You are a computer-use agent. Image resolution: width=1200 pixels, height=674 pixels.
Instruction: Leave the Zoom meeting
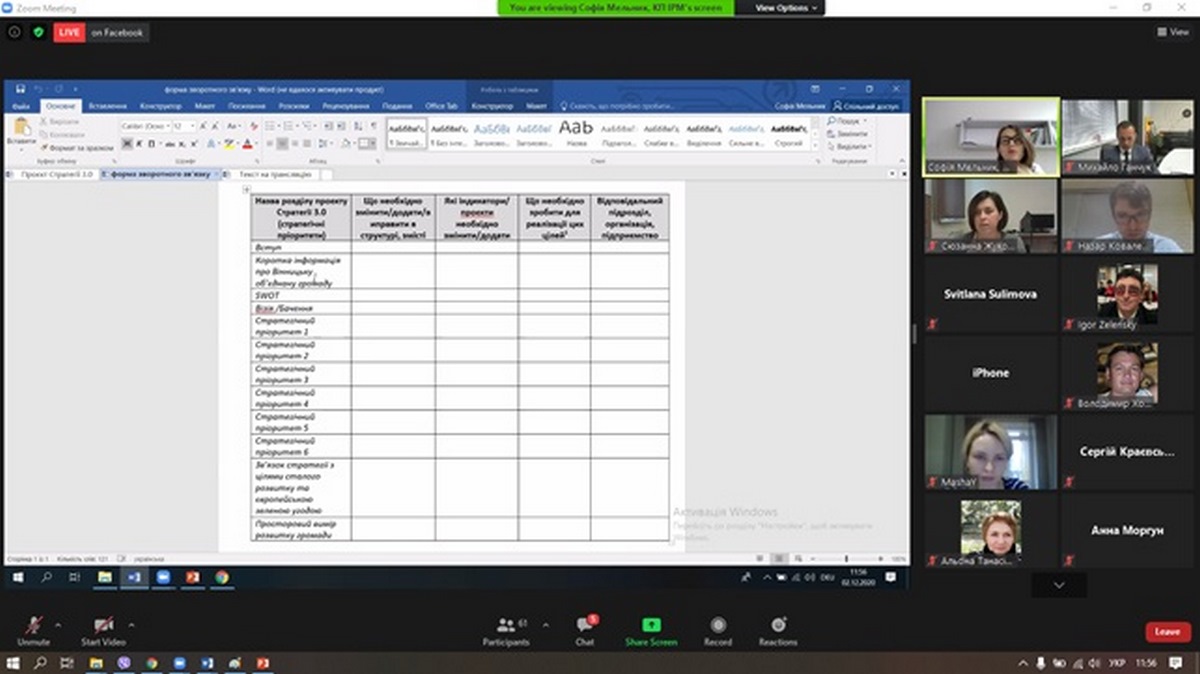pyautogui.click(x=1167, y=632)
